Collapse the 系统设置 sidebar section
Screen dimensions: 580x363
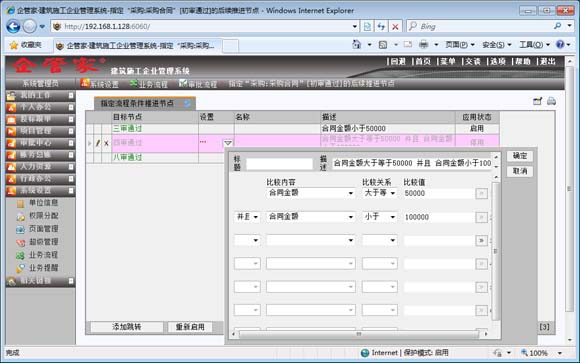click(x=71, y=191)
